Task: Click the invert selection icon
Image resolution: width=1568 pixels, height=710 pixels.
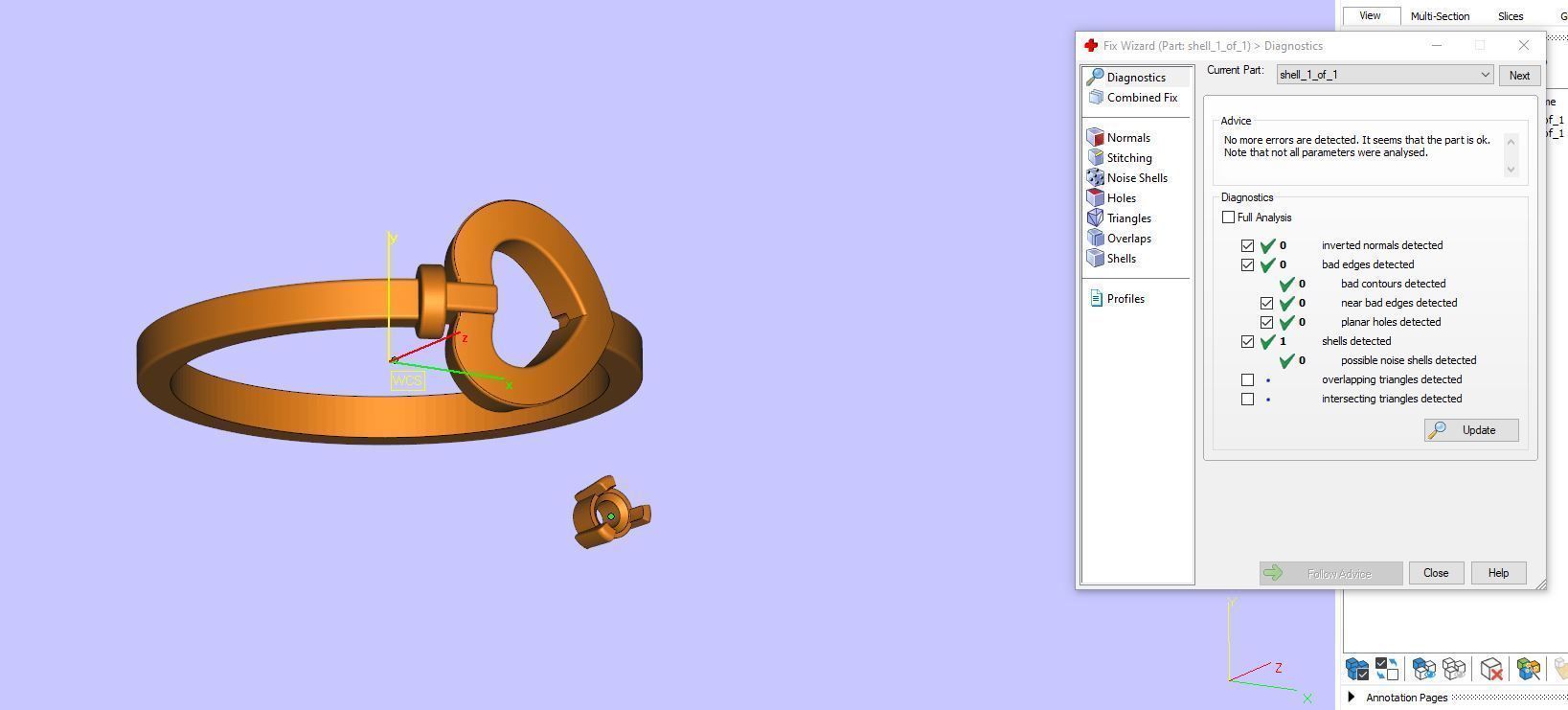Action: point(1387,669)
